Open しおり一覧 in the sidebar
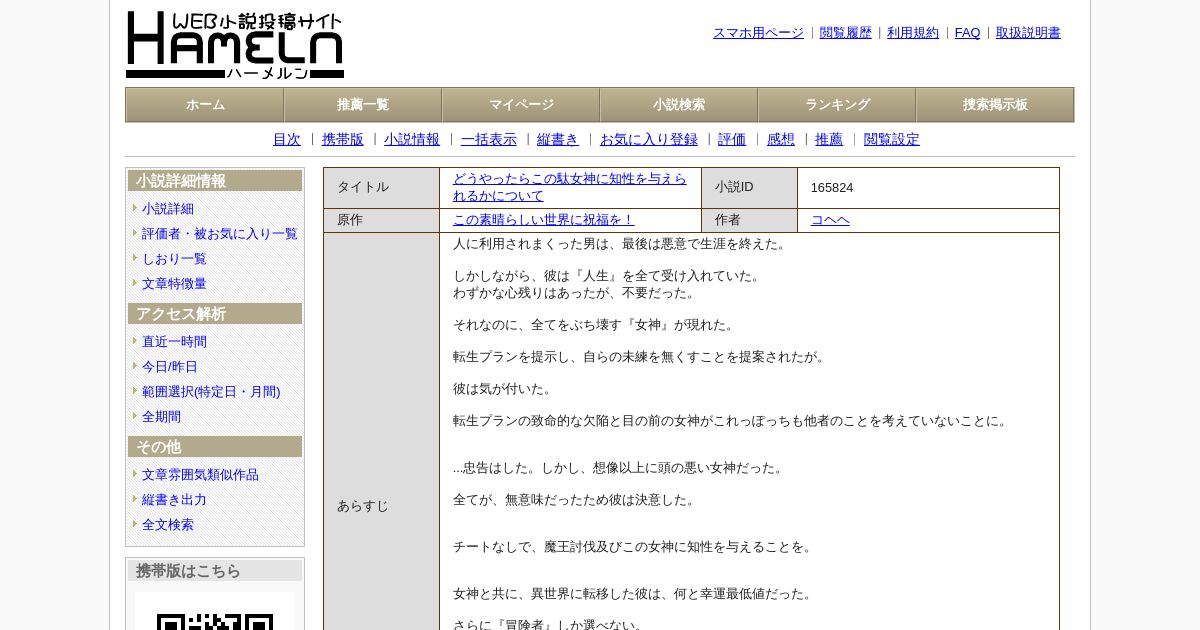Viewport: 1200px width, 630px height. (174, 259)
